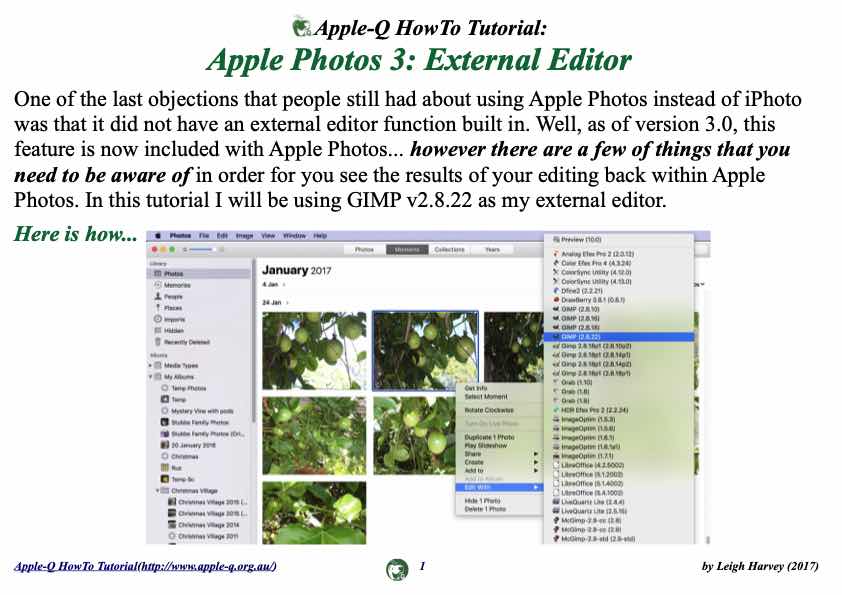Click the Apple menu icon in the menu bar
Screen dimensions: 842x595
158,236
